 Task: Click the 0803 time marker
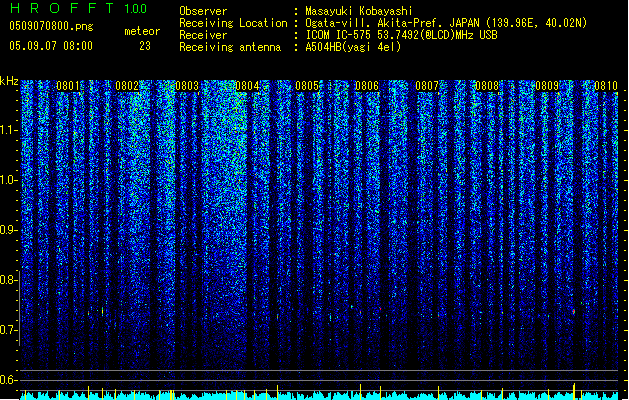pos(187,86)
